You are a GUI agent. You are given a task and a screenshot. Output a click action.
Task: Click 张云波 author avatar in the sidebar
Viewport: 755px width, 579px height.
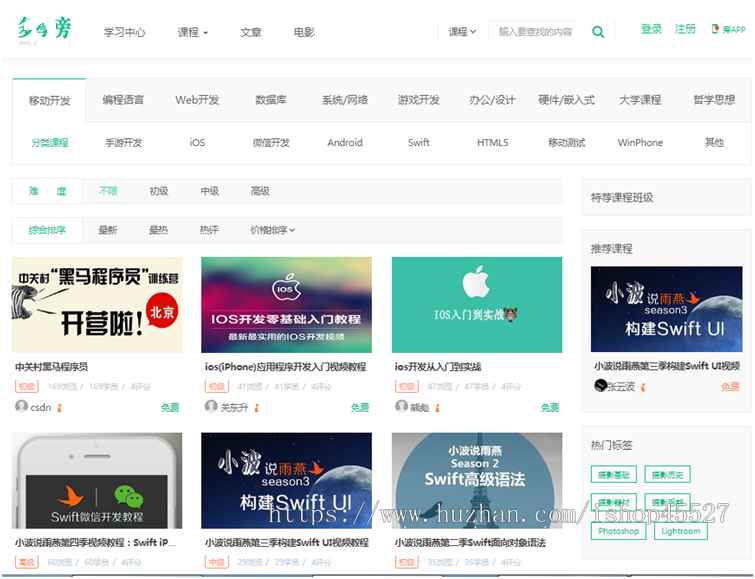click(600, 385)
